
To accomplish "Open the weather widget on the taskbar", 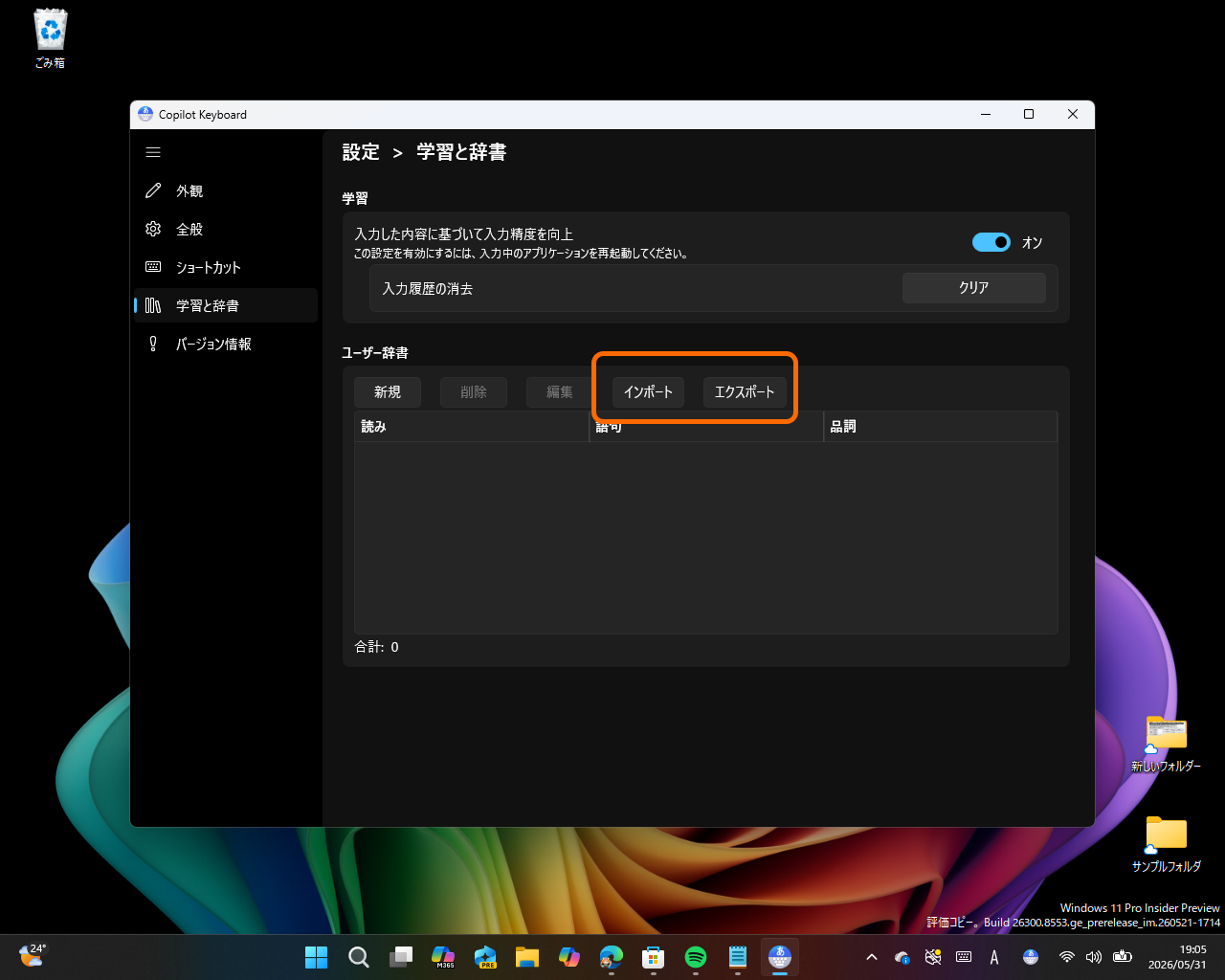I will [x=33, y=956].
